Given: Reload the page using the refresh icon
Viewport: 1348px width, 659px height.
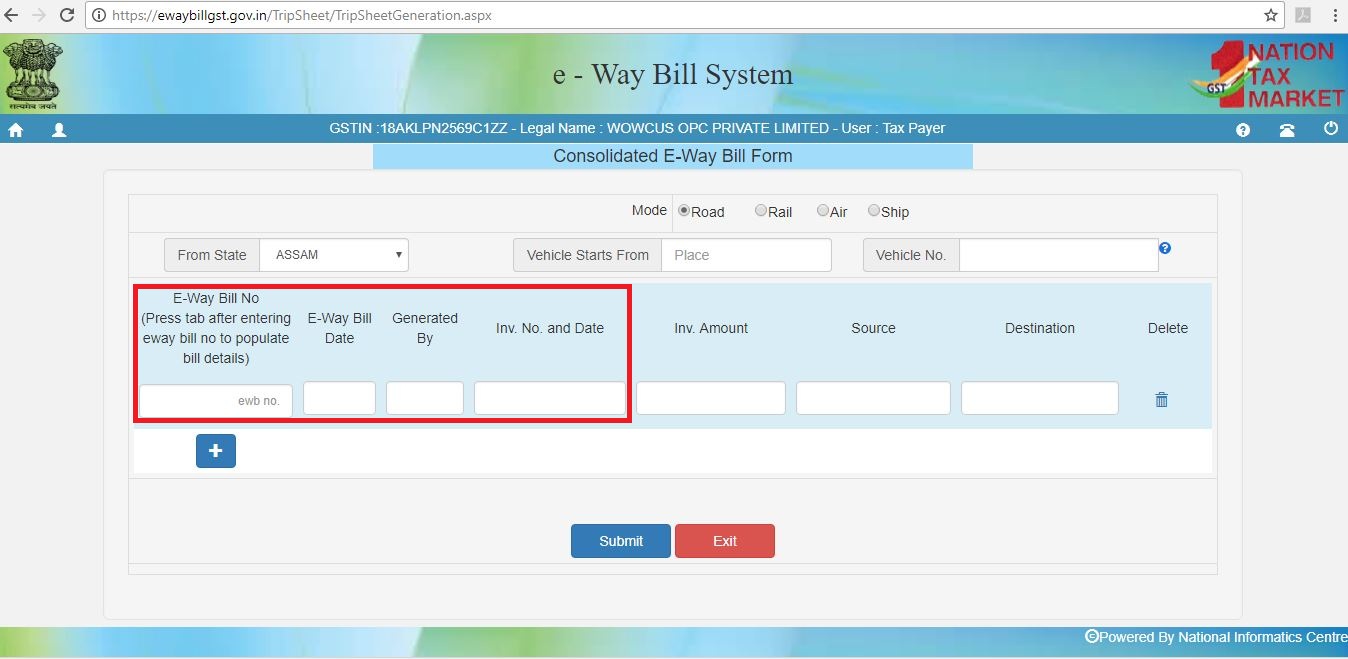Looking at the screenshot, I should [66, 15].
